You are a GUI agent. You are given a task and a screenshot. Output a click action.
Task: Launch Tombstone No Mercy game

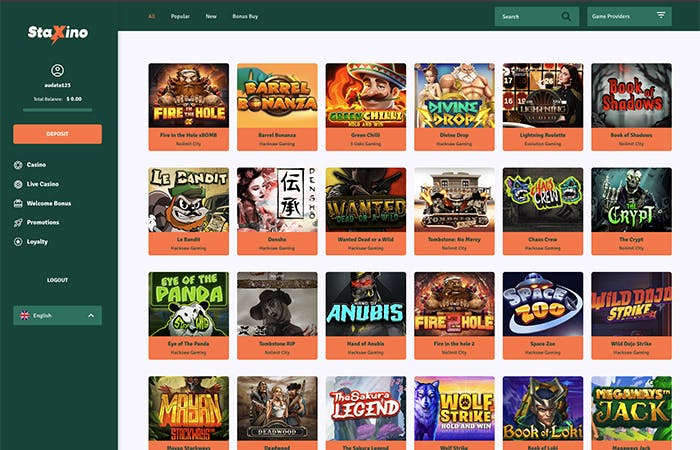pyautogui.click(x=454, y=211)
